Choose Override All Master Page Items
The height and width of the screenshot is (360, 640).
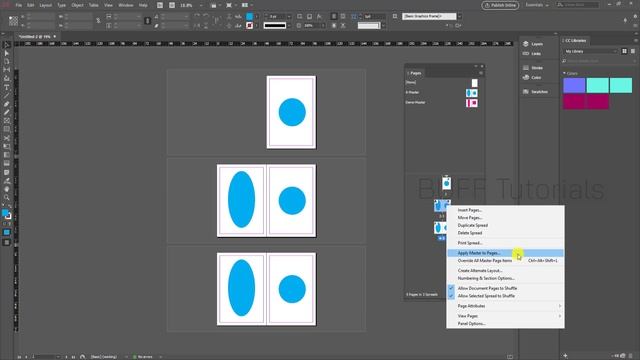[505, 260]
